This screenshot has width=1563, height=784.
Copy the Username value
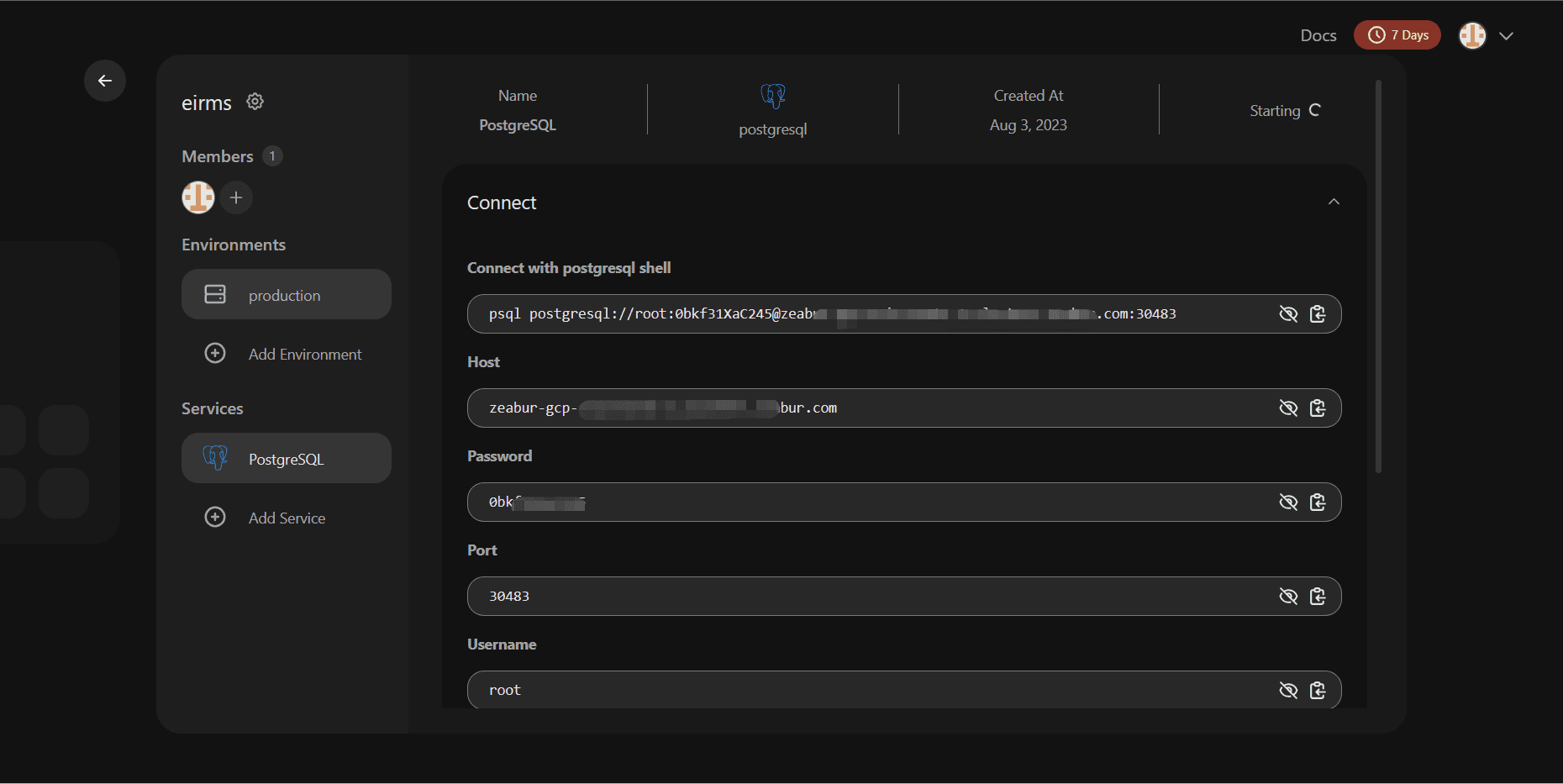pos(1318,691)
